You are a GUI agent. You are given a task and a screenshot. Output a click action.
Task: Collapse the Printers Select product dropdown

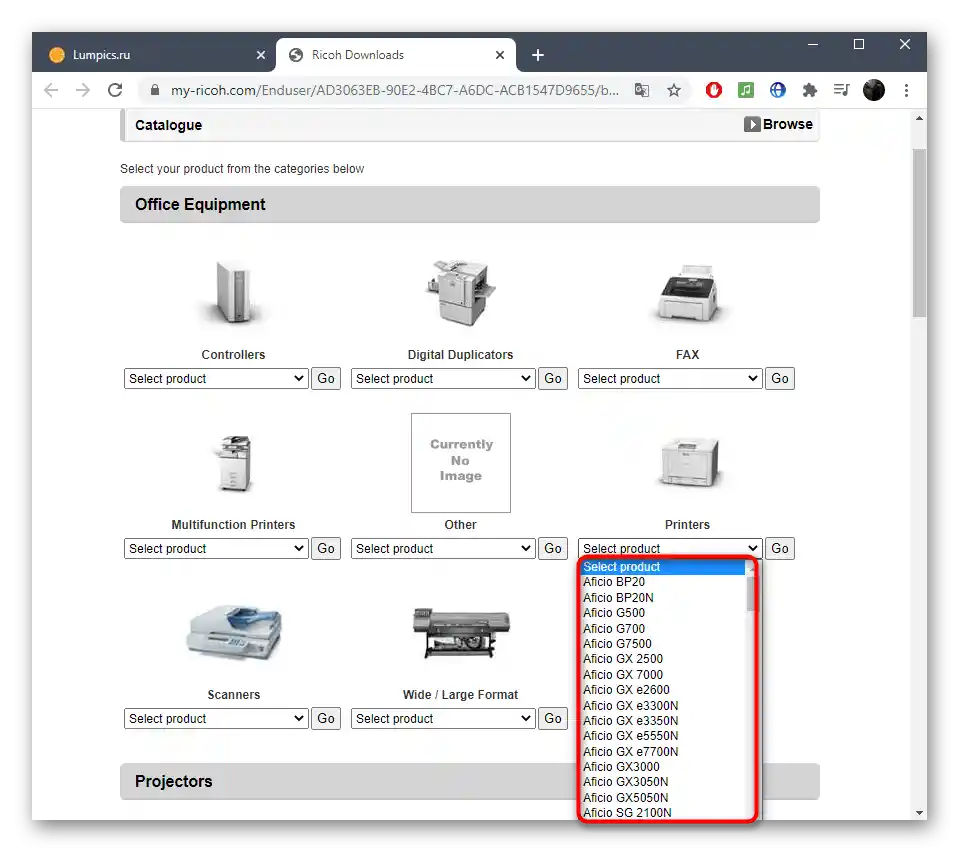click(x=670, y=548)
